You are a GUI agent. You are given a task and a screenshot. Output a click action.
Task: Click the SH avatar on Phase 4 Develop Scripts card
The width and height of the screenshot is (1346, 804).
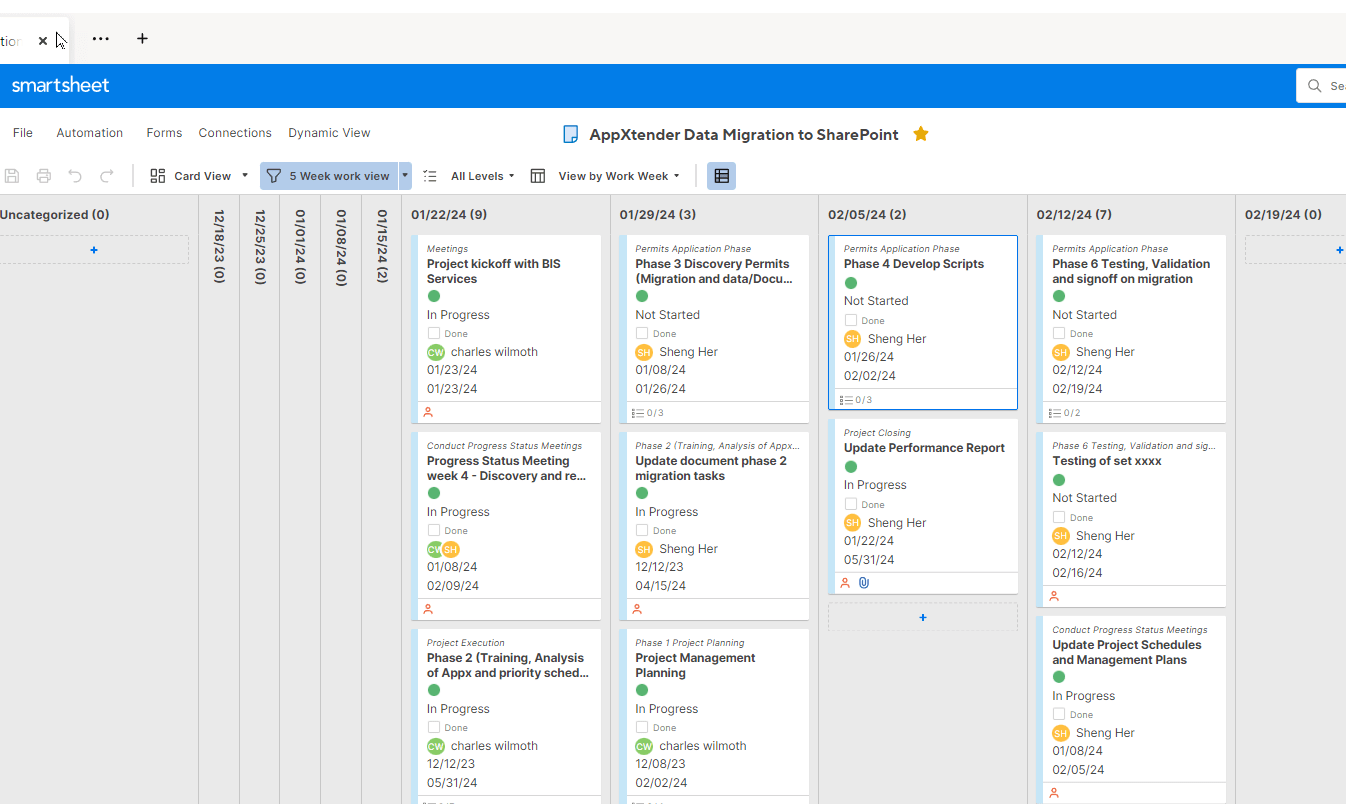pos(852,339)
